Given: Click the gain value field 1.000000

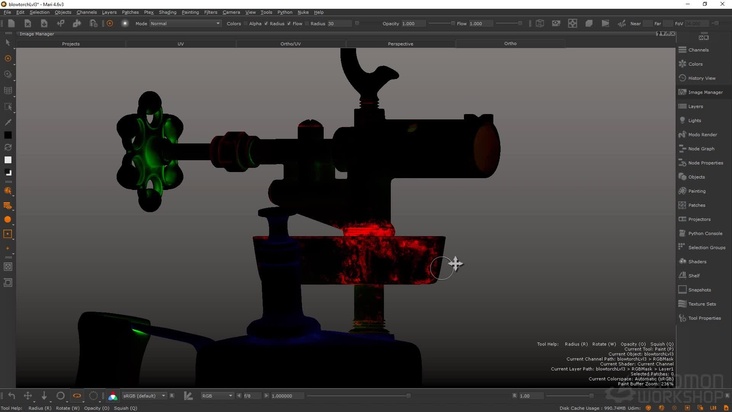Looking at the screenshot, I should pyautogui.click(x=287, y=396).
